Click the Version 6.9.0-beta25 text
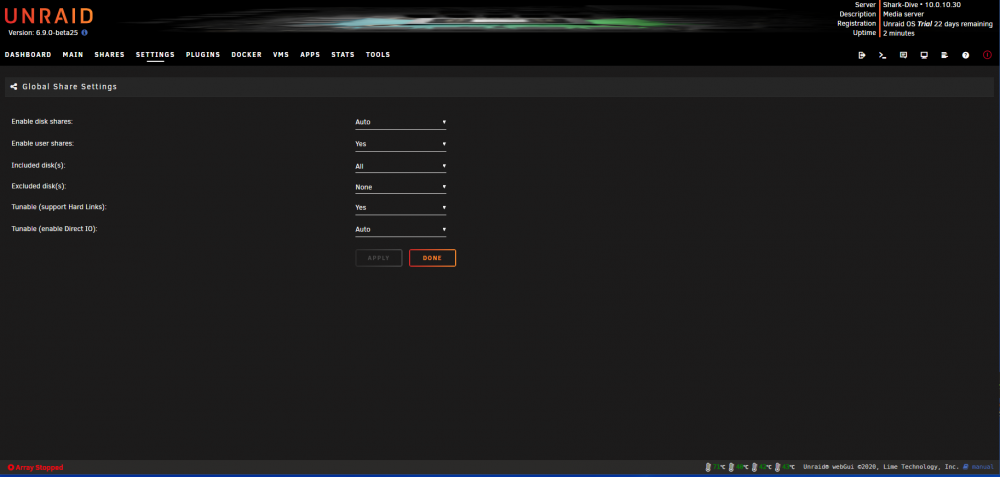Image resolution: width=1000 pixels, height=477 pixels. click(x=43, y=32)
